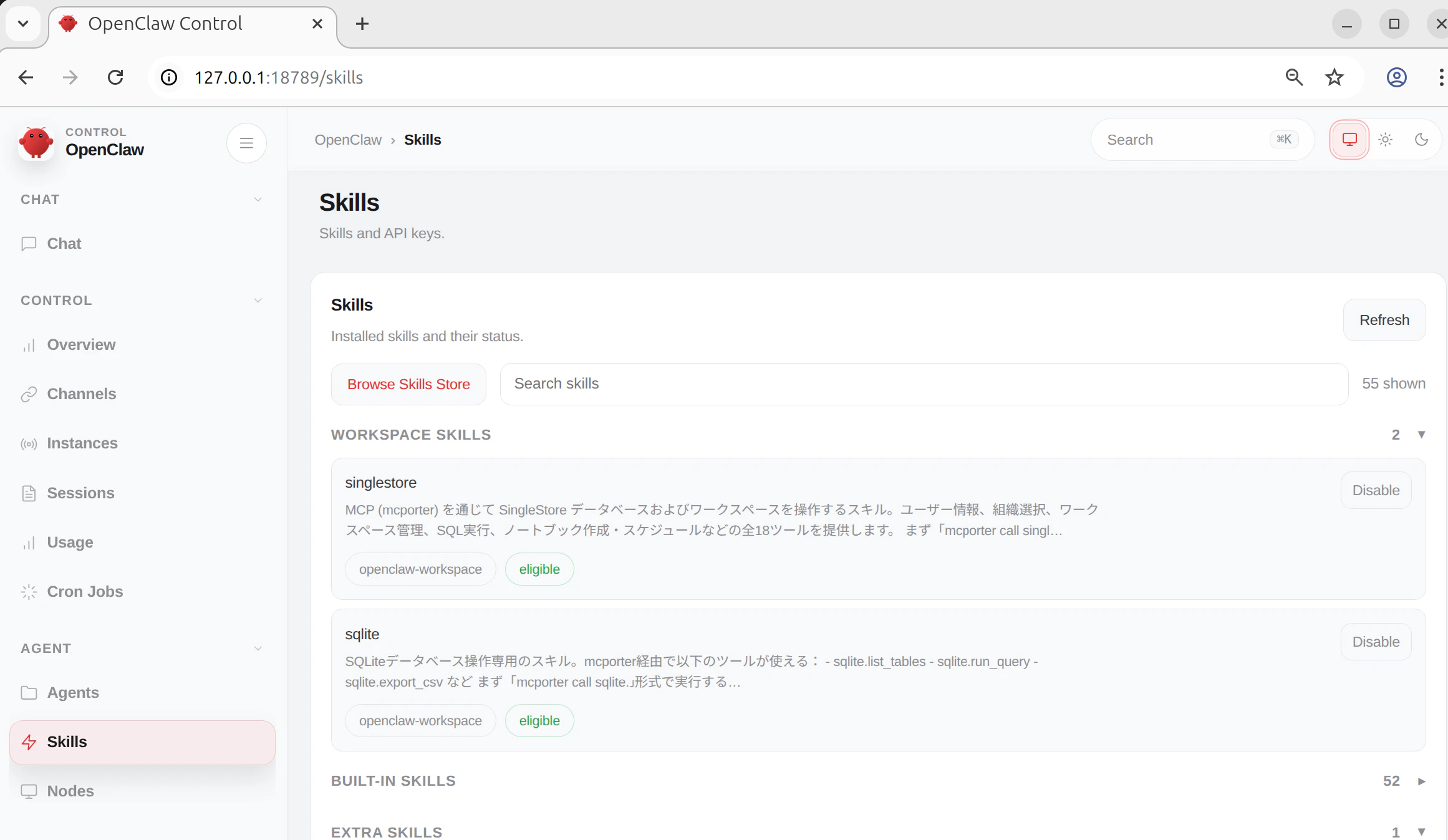Expand the Built-in Skills section

click(x=878, y=781)
